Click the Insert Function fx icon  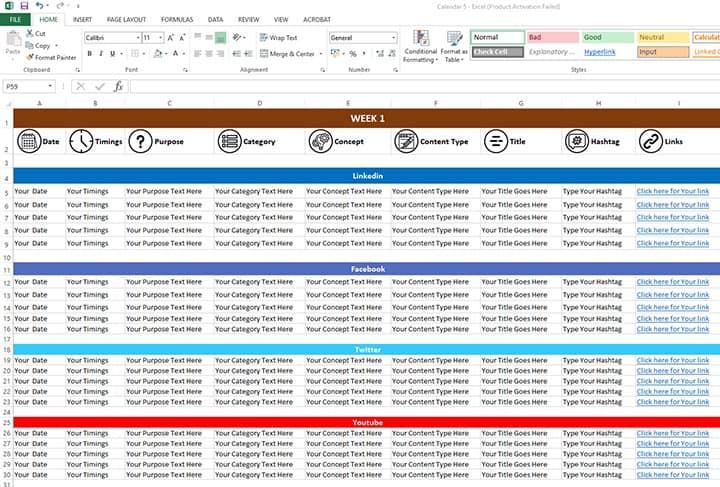click(x=118, y=87)
